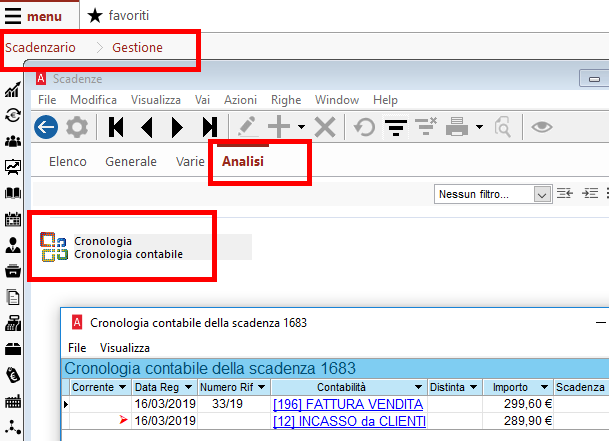Expand the Nessun filtro combo box

[x=542, y=194]
